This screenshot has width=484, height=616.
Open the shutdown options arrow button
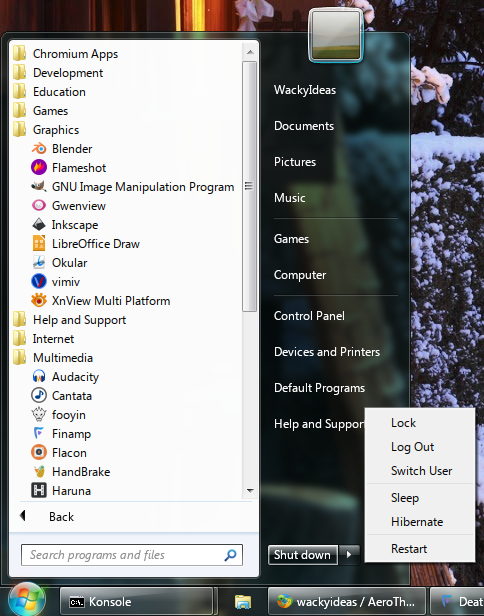tap(349, 555)
